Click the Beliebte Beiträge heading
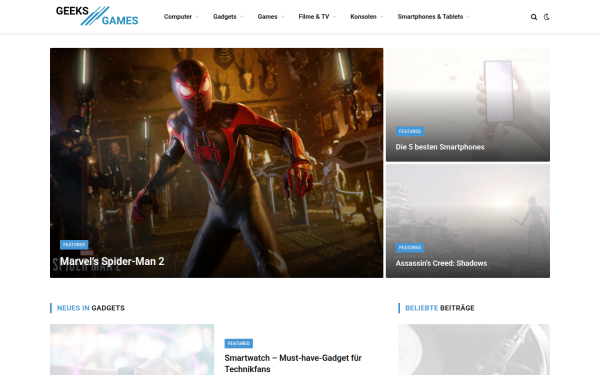Viewport: 600px width, 375px height. (440, 308)
